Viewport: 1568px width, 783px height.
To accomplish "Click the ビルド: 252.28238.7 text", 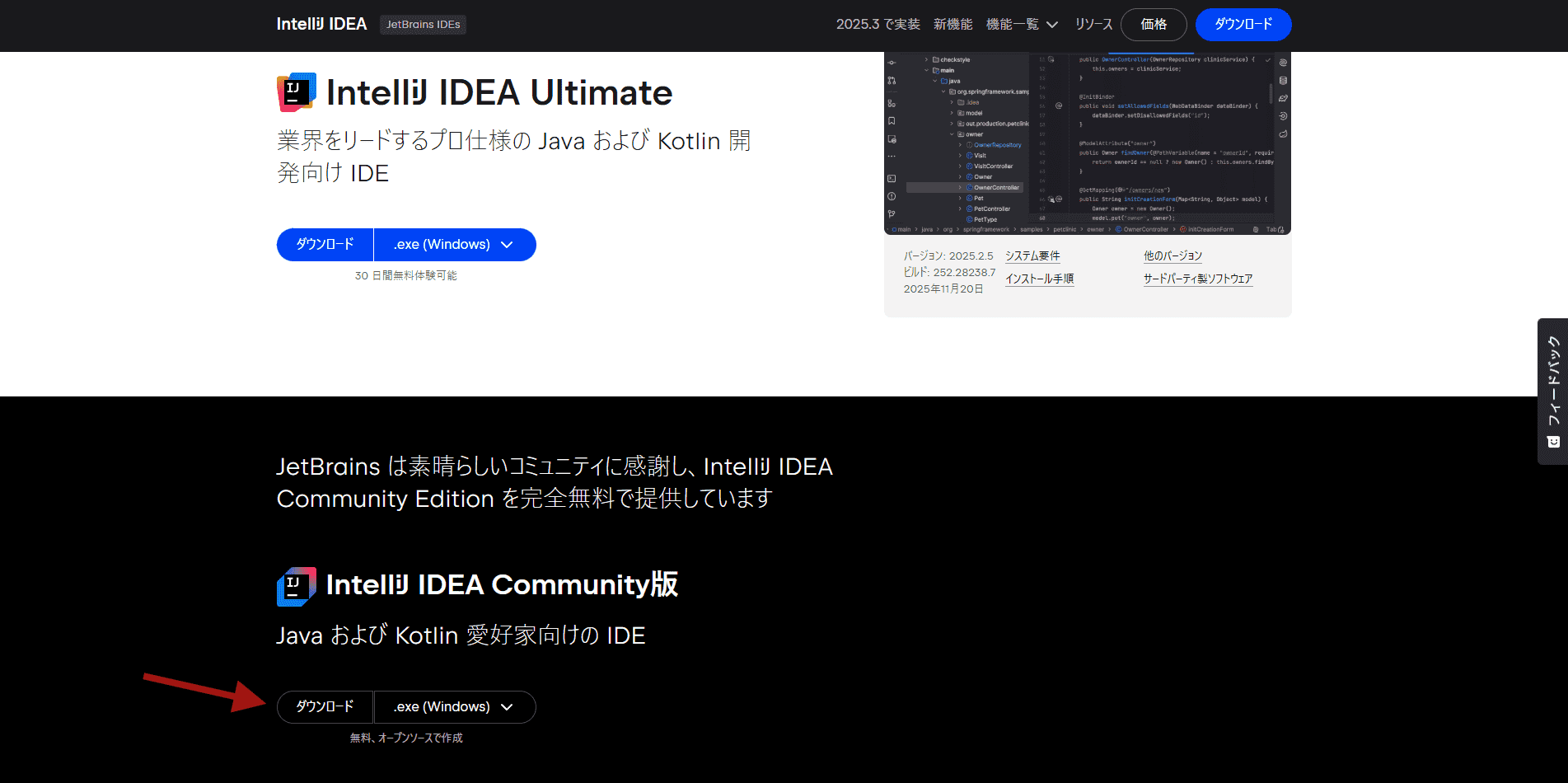I will coord(949,273).
